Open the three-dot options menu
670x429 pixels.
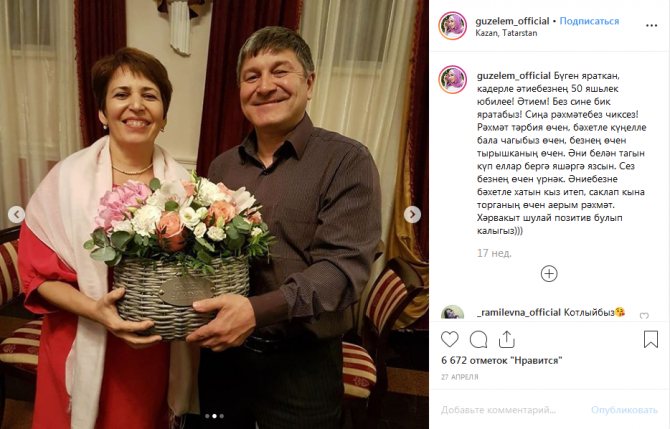651,26
